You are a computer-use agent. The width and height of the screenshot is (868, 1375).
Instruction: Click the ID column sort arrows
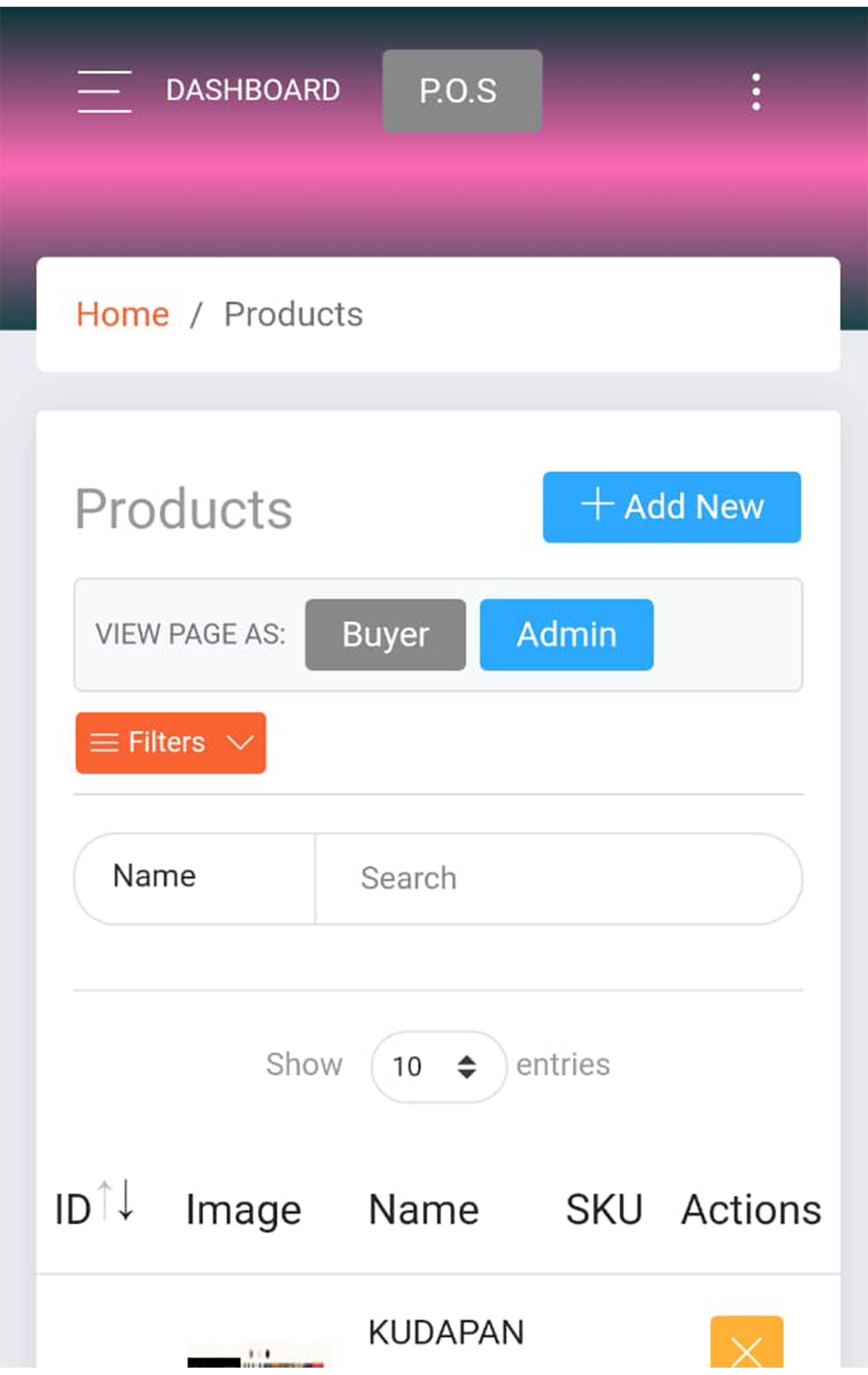(116, 1200)
